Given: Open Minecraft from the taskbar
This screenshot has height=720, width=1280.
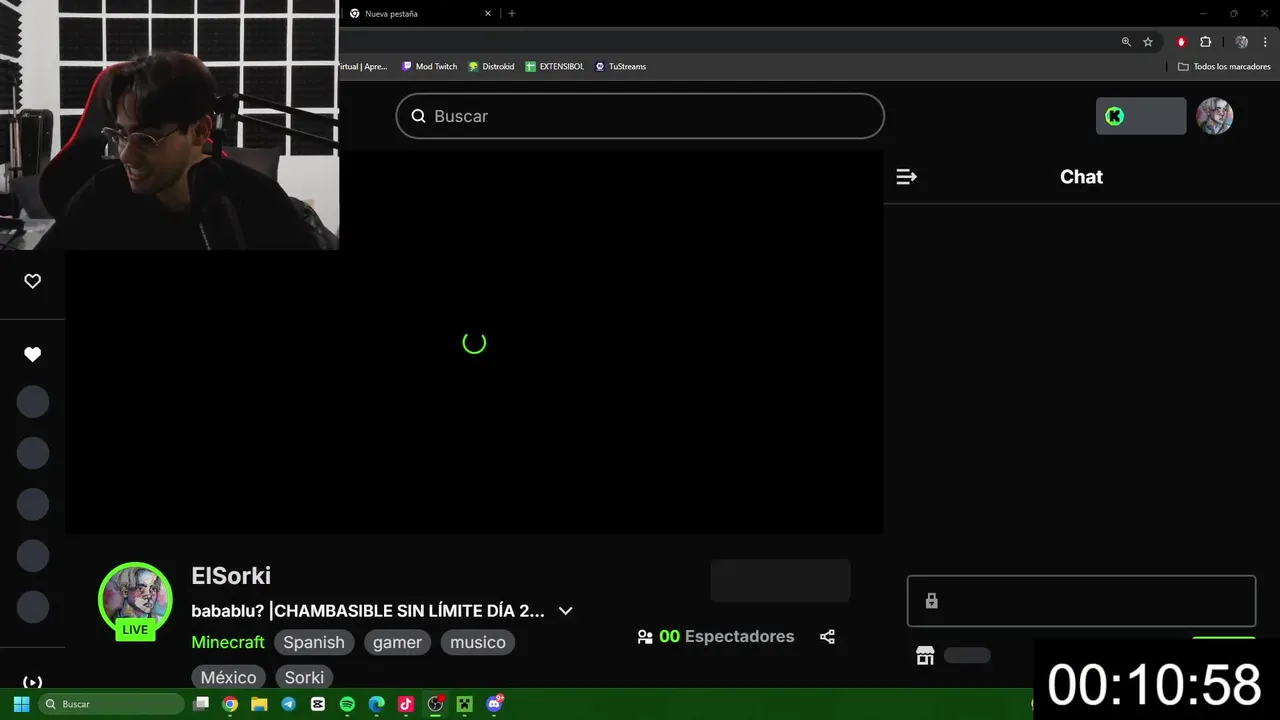Looking at the screenshot, I should pos(464,704).
